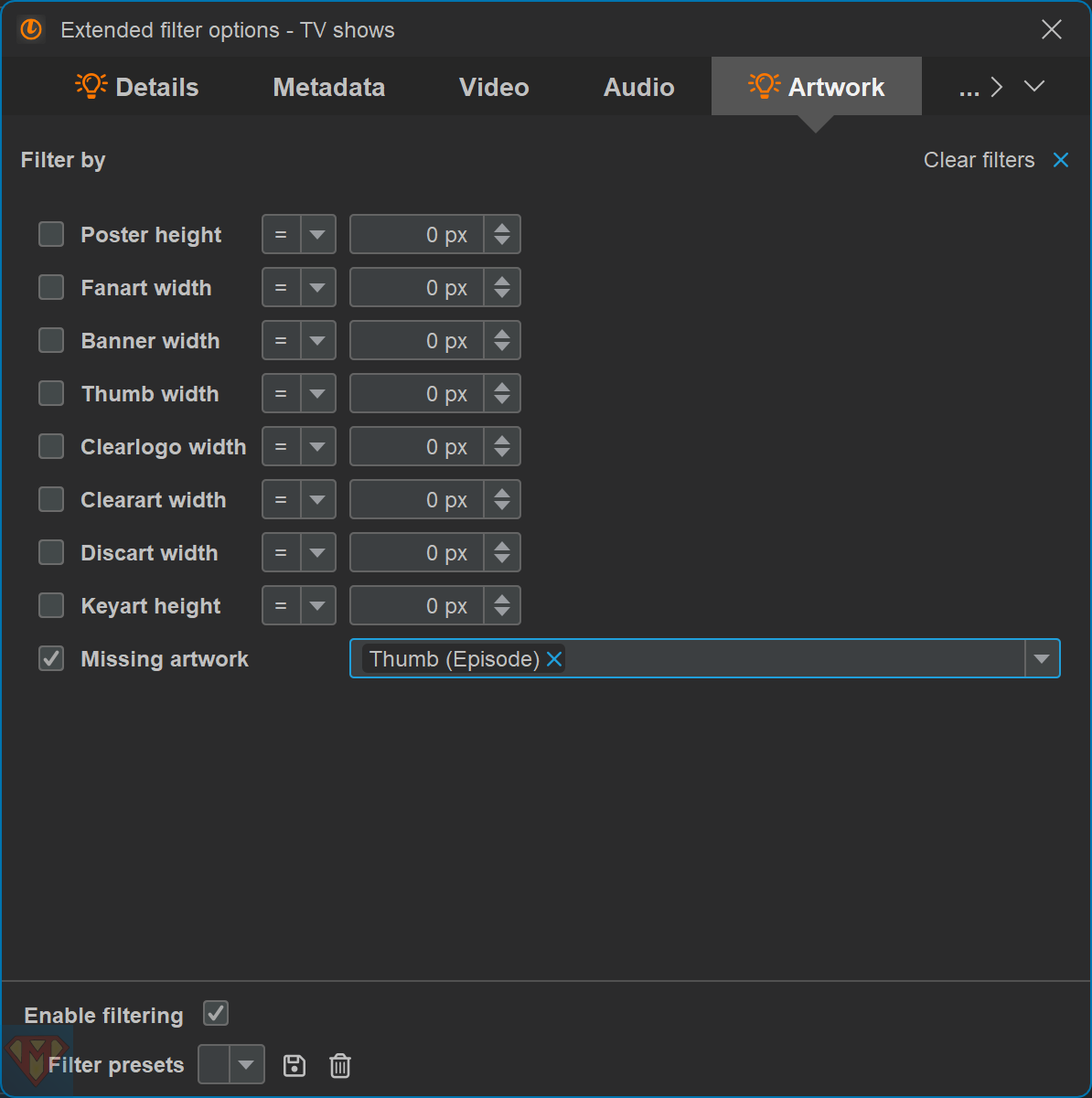
Task: Decrease the Keyart height value with the down arrow
Action: pyautogui.click(x=502, y=613)
